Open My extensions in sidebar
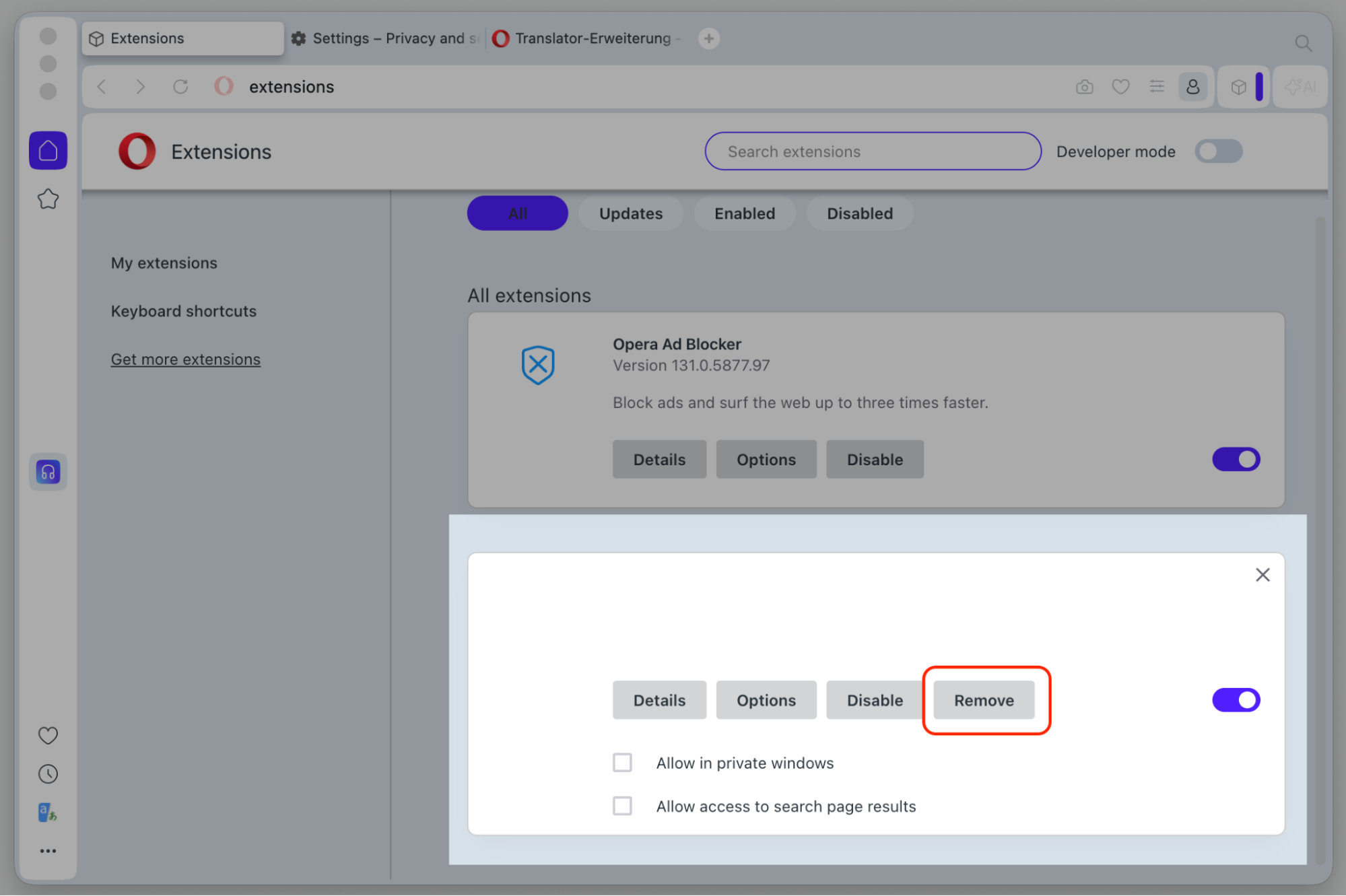The height and width of the screenshot is (896, 1346). pos(164,263)
